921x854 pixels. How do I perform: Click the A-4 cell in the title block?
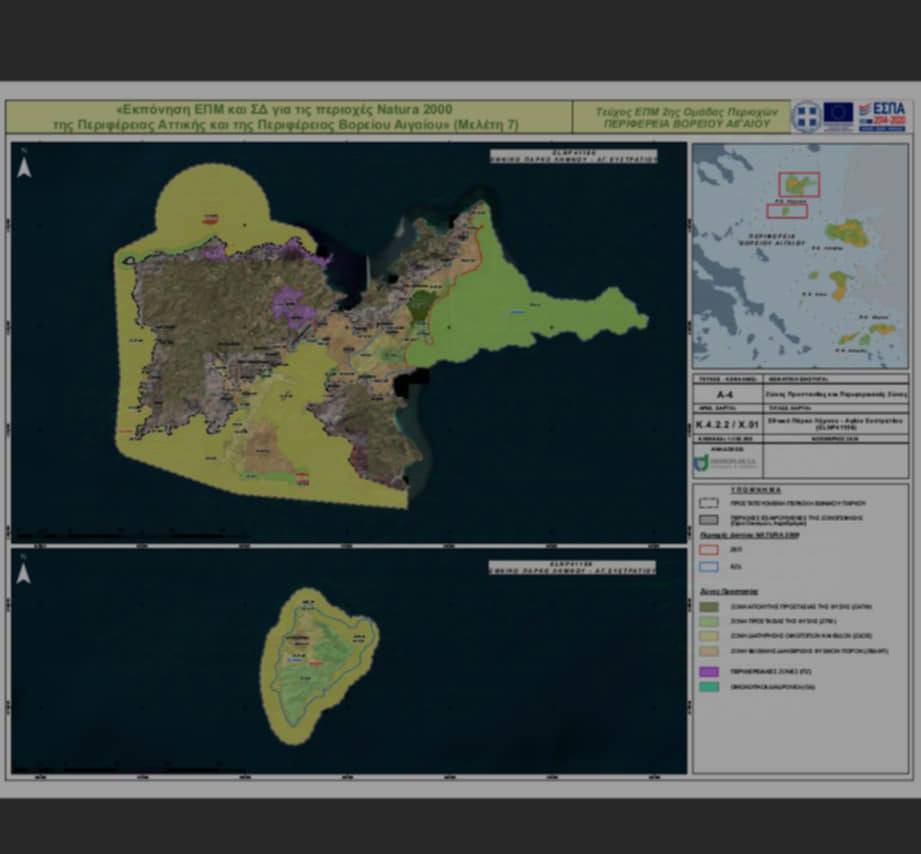click(x=727, y=394)
